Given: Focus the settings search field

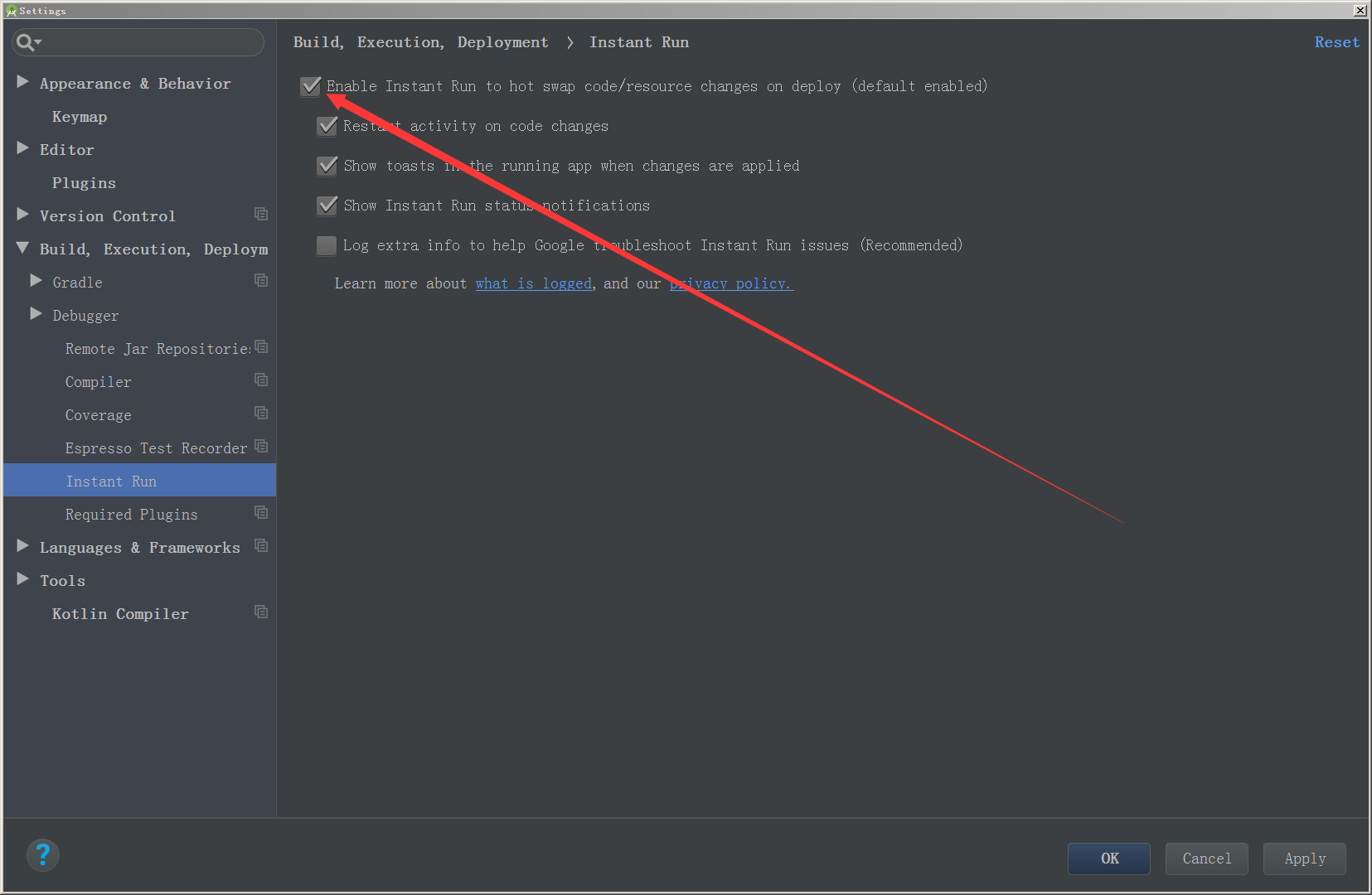Looking at the screenshot, I should [x=138, y=42].
